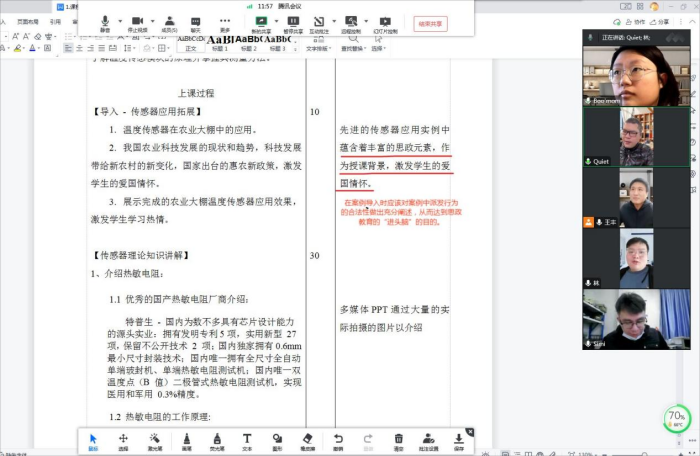700x456 pixels.
Task: Open chat in the meeting toolbar
Action: (x=196, y=24)
